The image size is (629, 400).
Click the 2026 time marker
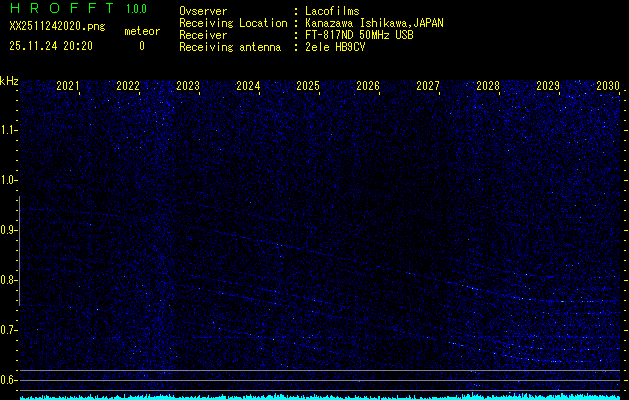click(368, 87)
